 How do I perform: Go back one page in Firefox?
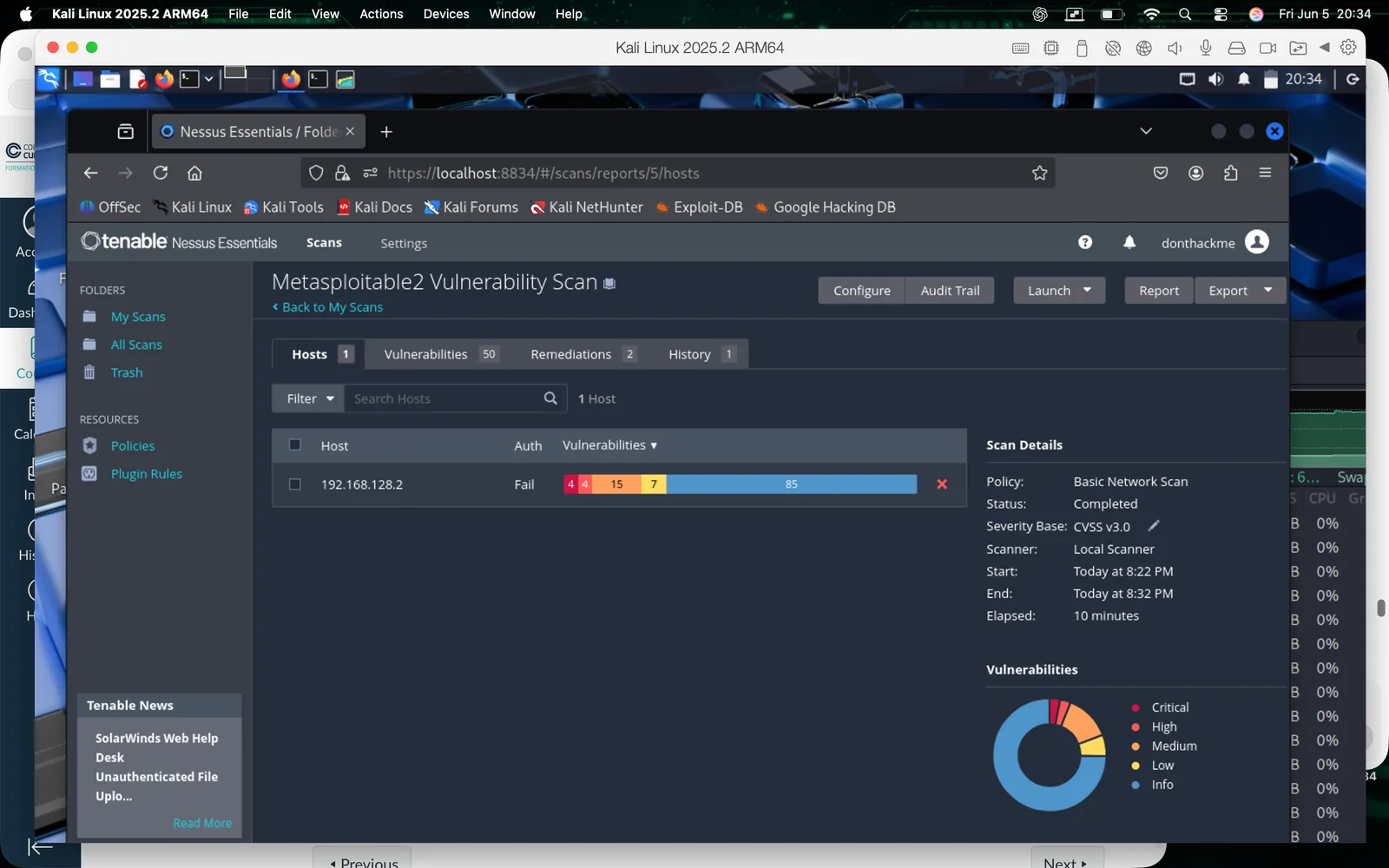pyautogui.click(x=90, y=173)
